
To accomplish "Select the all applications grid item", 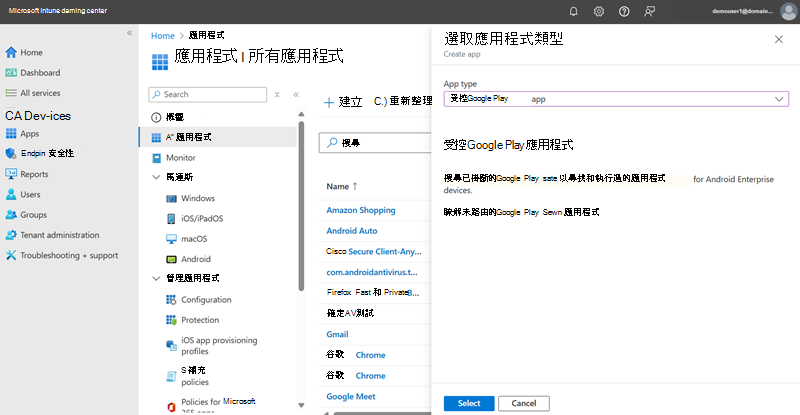I will coord(217,137).
